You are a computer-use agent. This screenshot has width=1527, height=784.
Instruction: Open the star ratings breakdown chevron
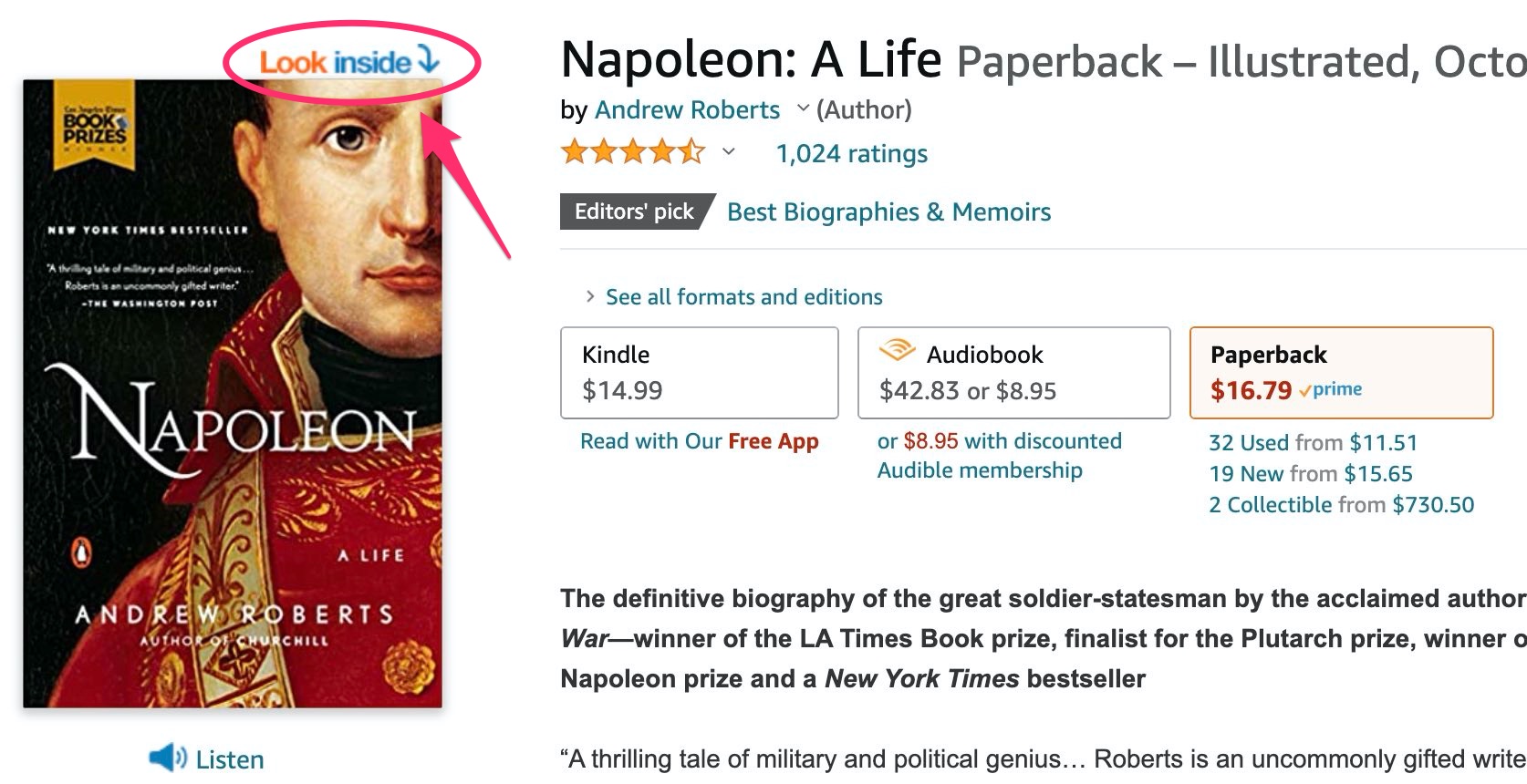coord(728,152)
